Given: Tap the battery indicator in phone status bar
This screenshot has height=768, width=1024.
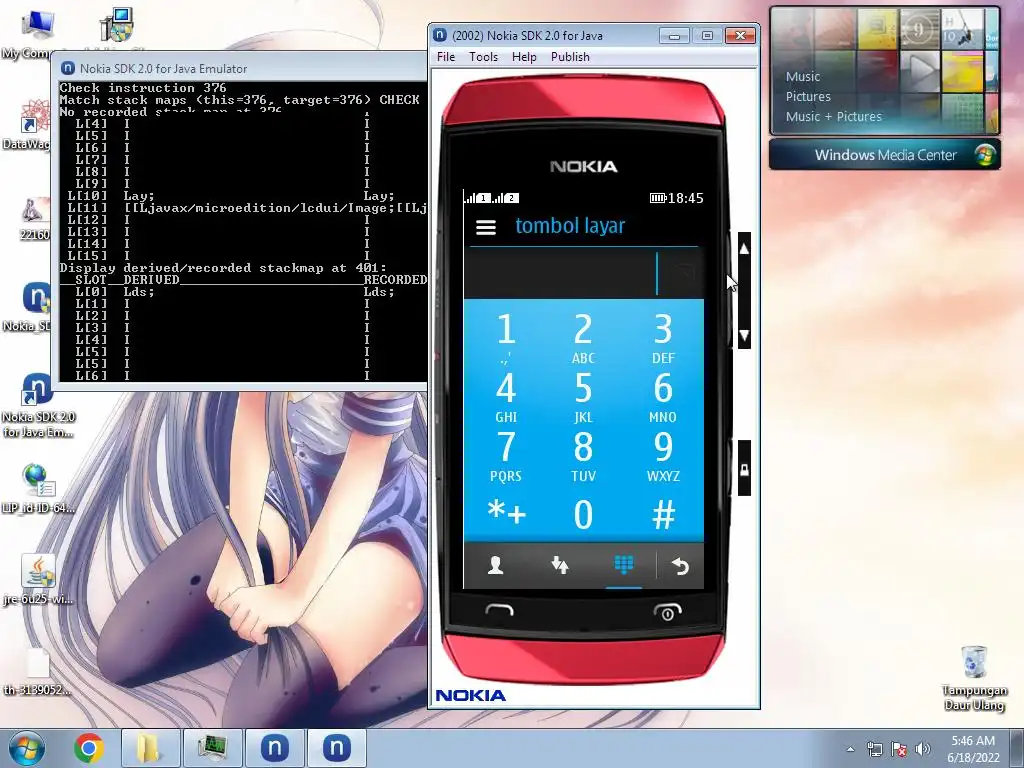Looking at the screenshot, I should (658, 198).
